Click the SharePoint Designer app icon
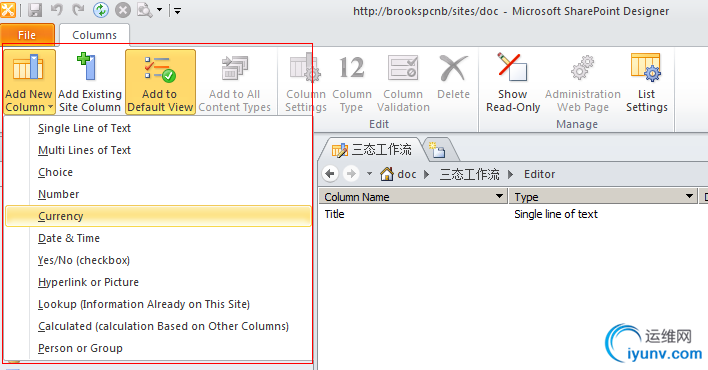The width and height of the screenshot is (708, 370). coord(8,10)
